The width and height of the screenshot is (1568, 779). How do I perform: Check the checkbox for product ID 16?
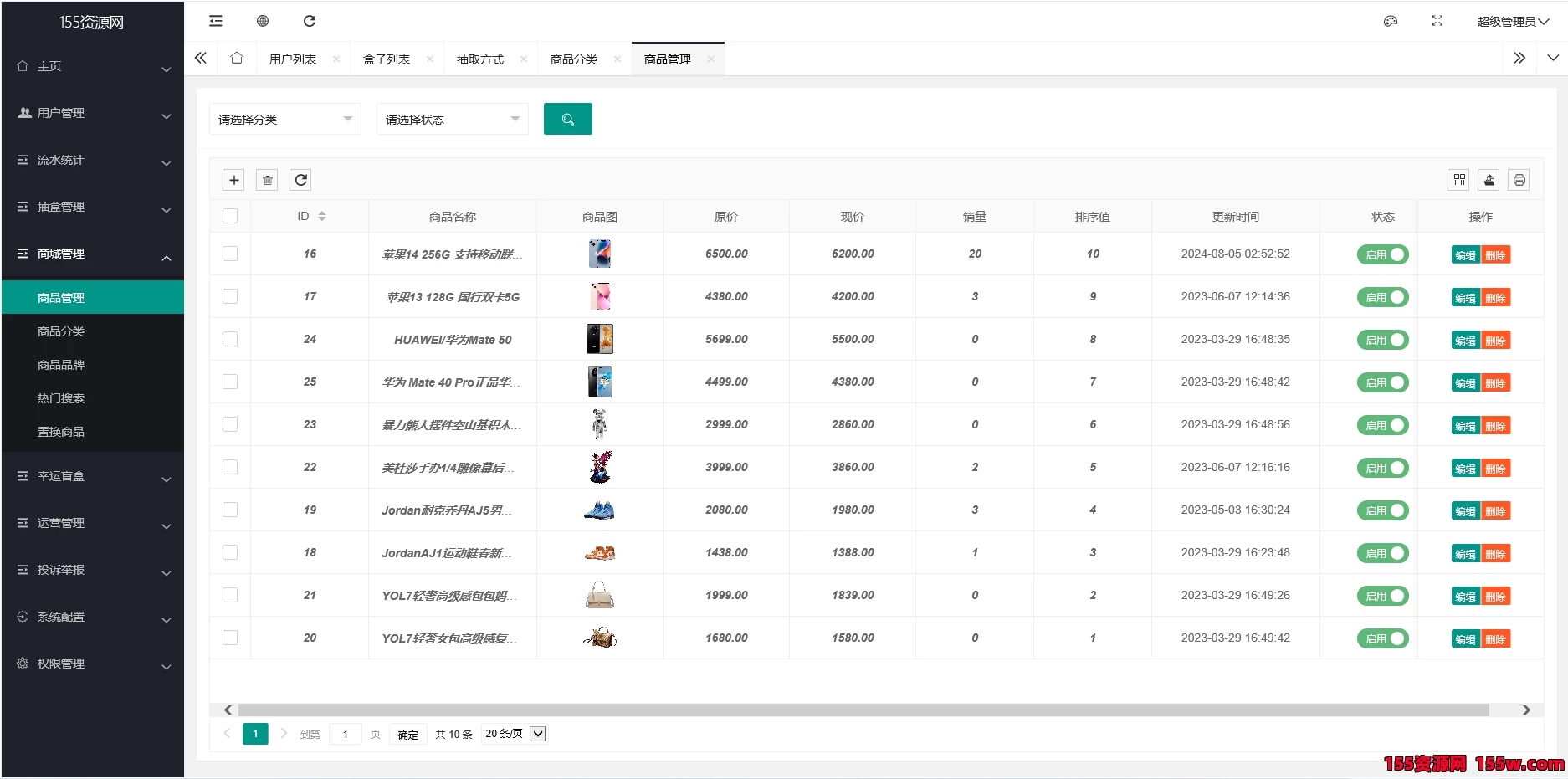pos(230,254)
